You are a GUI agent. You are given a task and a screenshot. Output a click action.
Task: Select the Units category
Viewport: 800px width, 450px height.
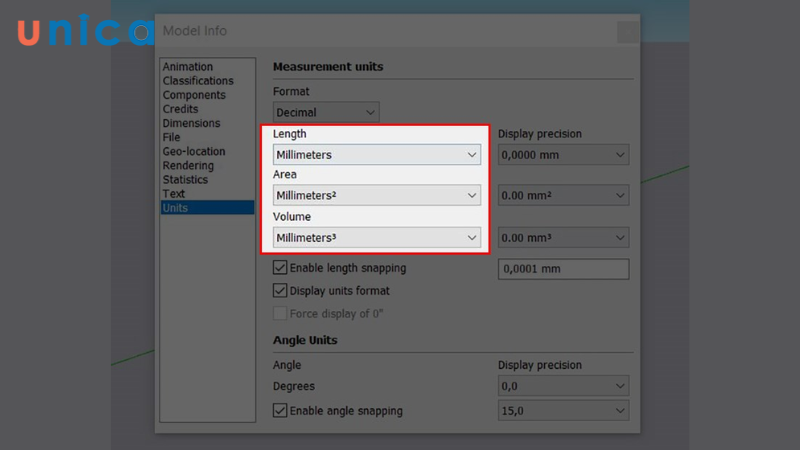(x=176, y=208)
